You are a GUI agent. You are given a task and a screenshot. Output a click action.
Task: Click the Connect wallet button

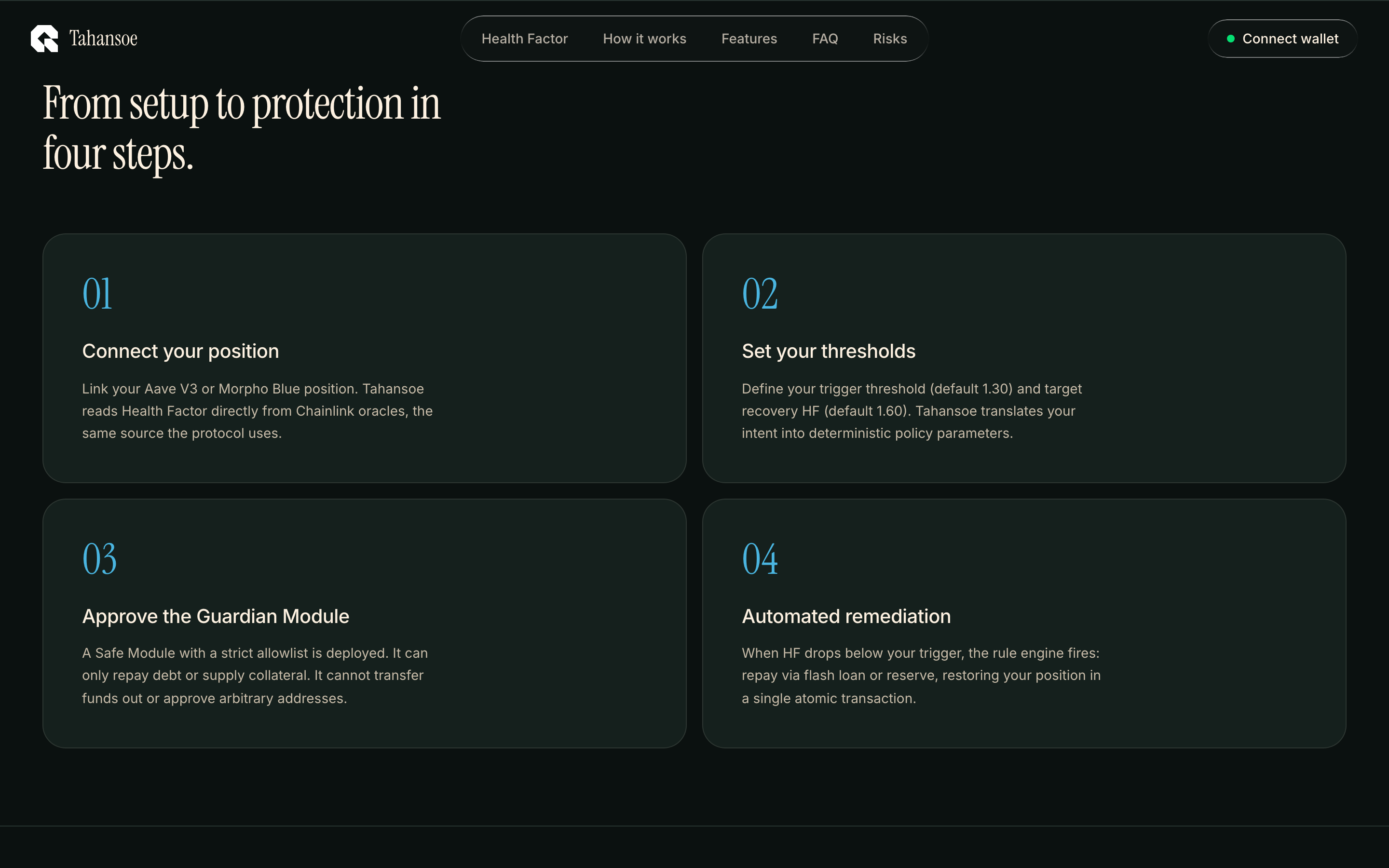click(1282, 39)
